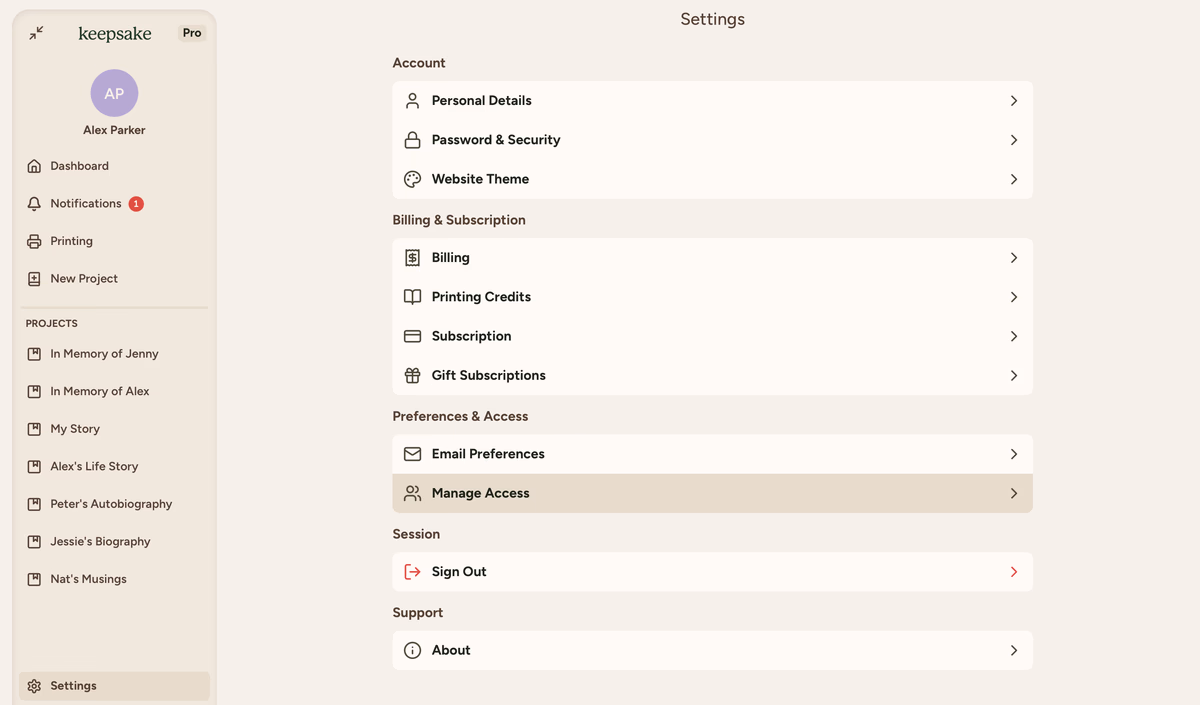Viewport: 1200px width, 705px height.
Task: Click the Manage Access chevron arrow
Action: coord(1013,494)
